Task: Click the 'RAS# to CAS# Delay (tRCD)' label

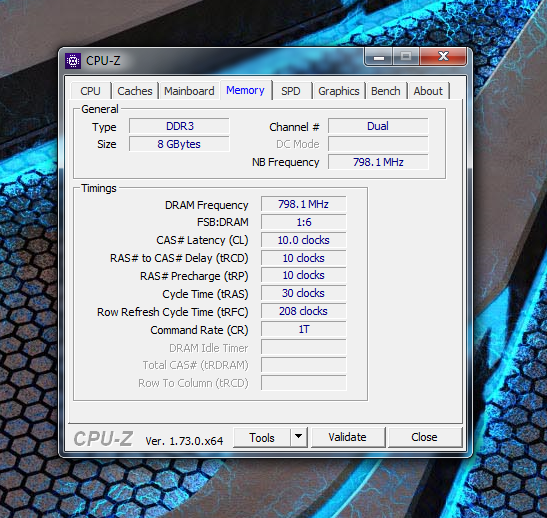Action: pyautogui.click(x=179, y=258)
